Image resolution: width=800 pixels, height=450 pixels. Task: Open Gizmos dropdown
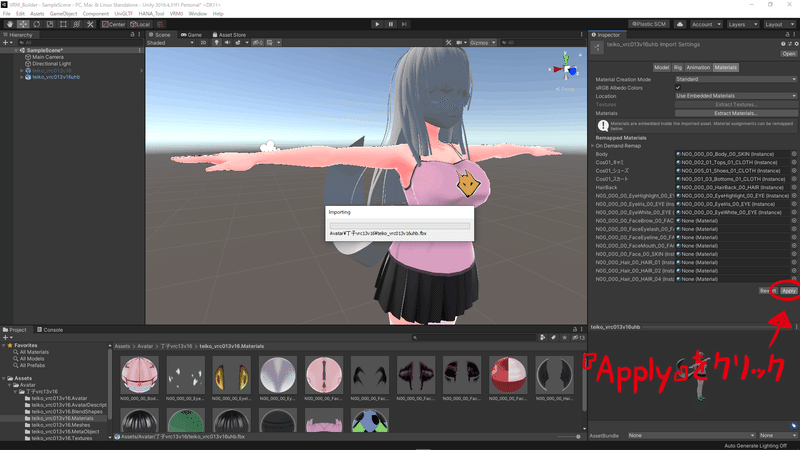483,42
